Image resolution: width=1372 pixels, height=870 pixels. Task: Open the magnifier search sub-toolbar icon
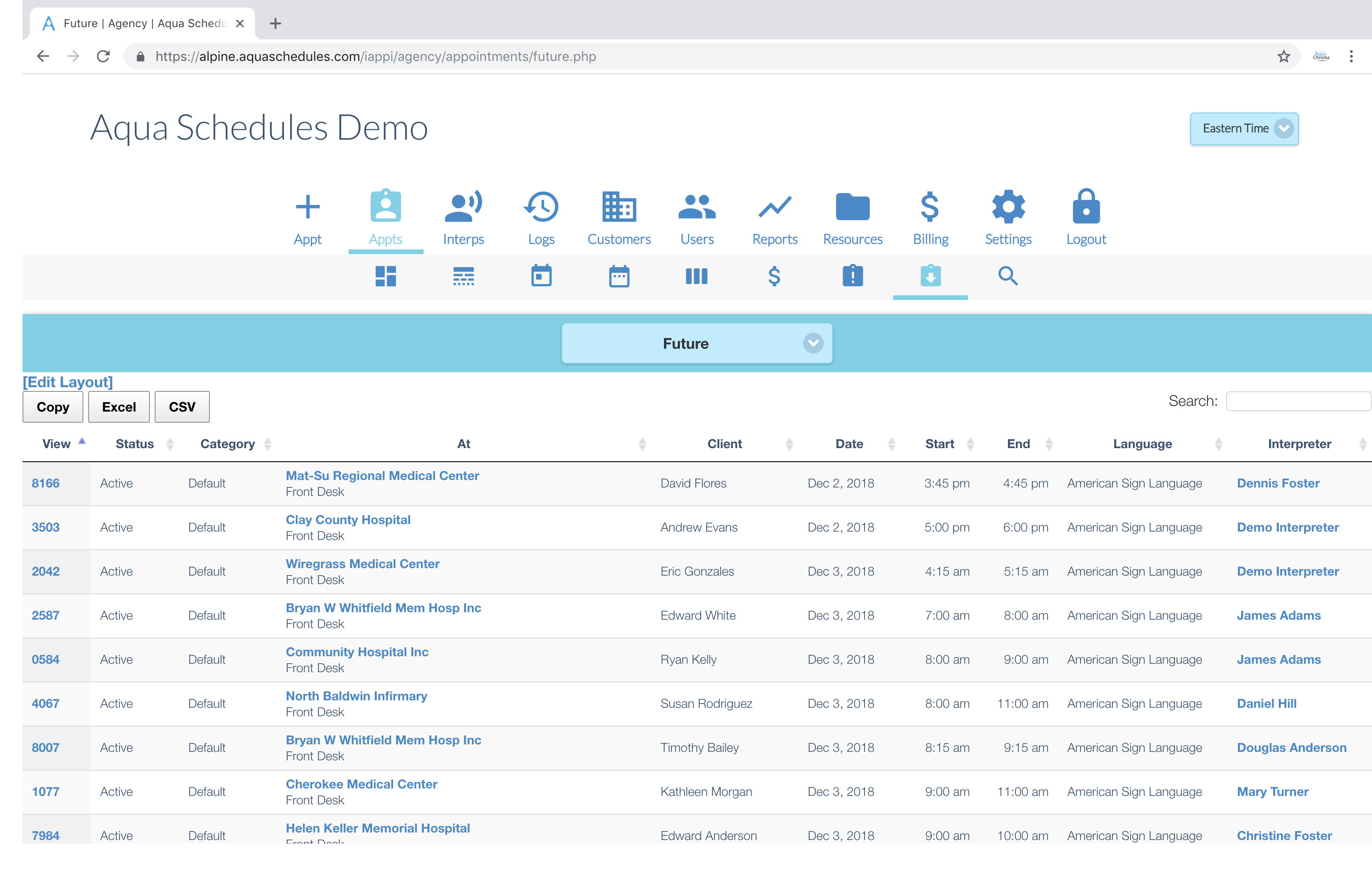(x=1008, y=276)
